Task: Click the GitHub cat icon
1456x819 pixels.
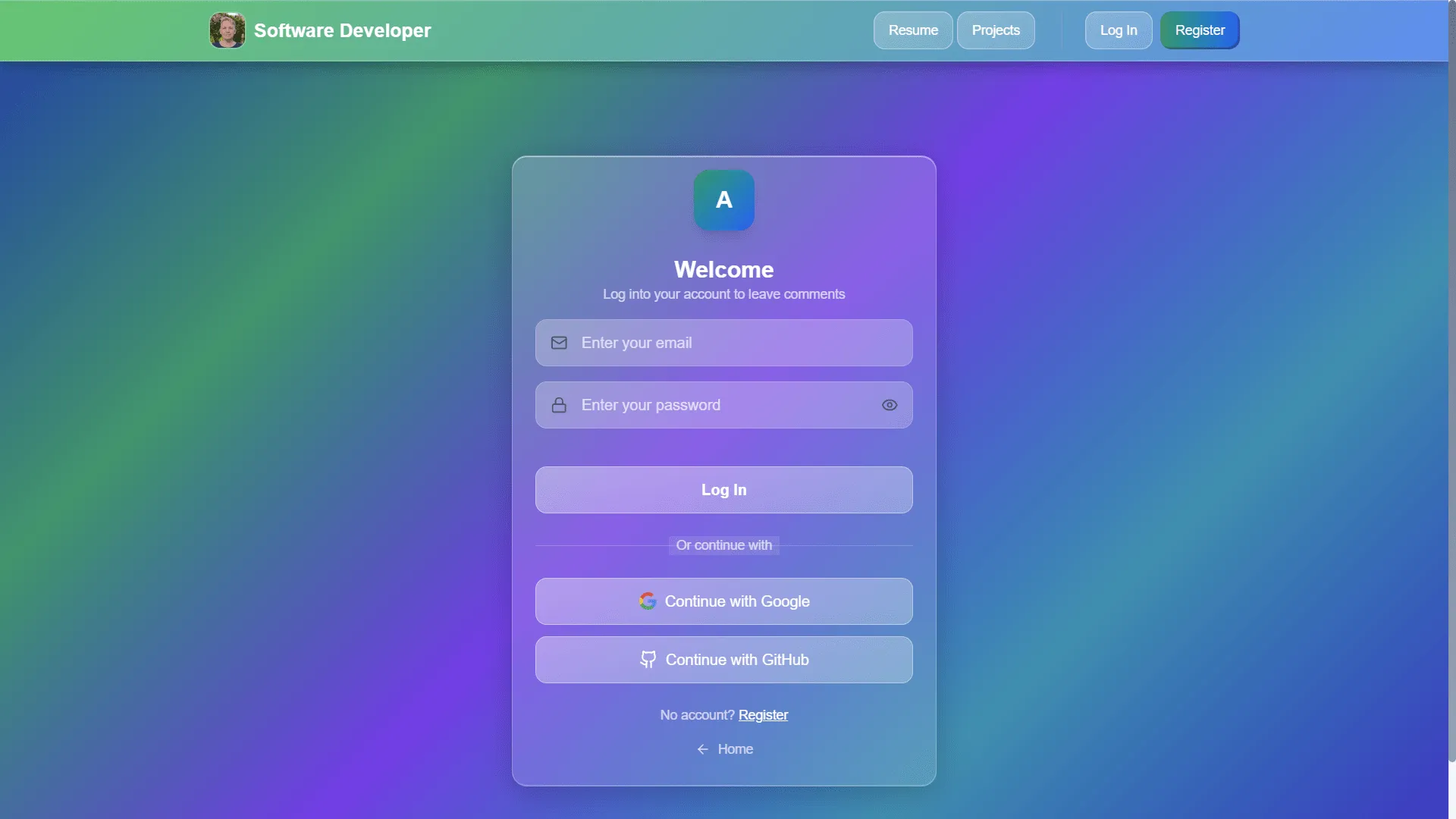Action: (648, 660)
